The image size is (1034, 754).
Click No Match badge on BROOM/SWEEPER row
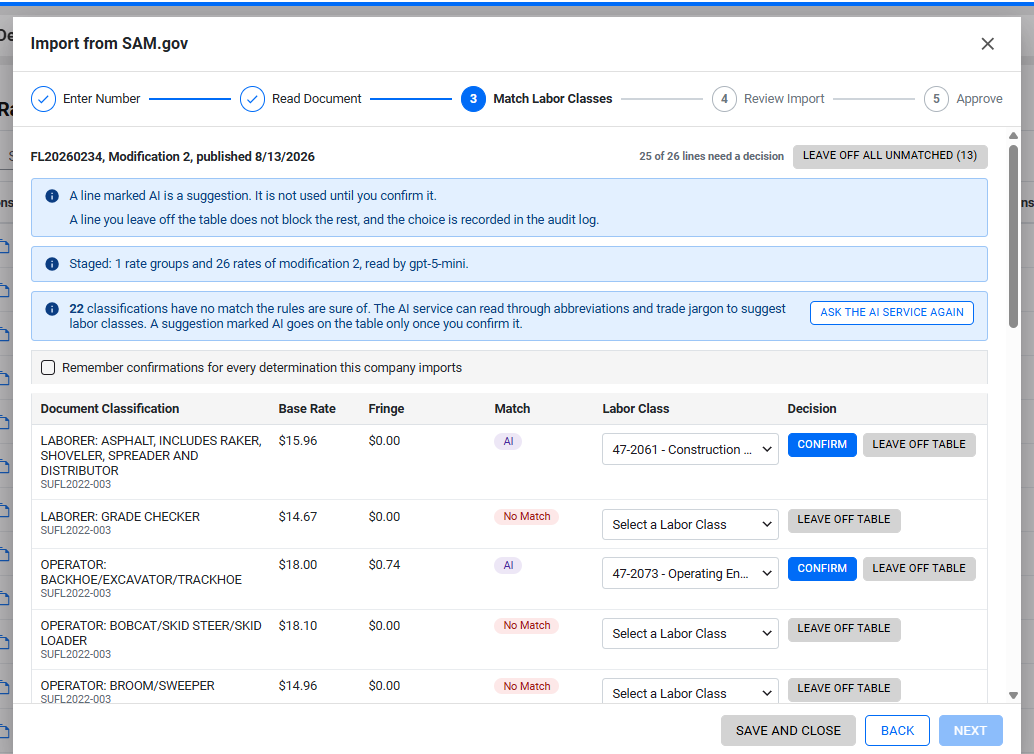point(526,686)
